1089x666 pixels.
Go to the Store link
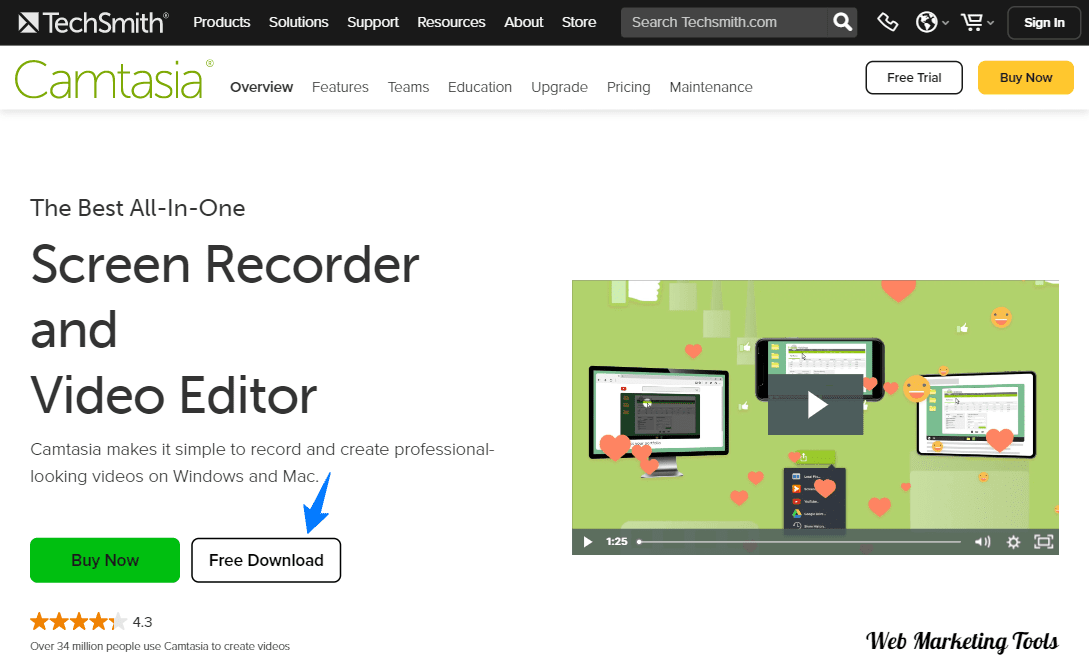click(579, 22)
